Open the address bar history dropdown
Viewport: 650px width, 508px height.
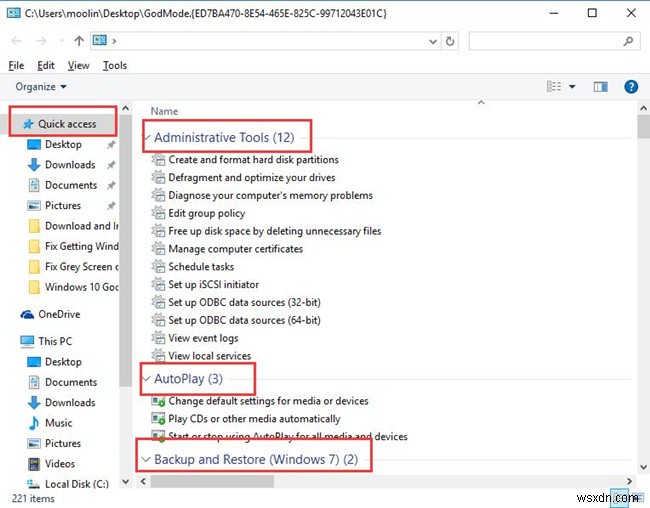tap(433, 41)
